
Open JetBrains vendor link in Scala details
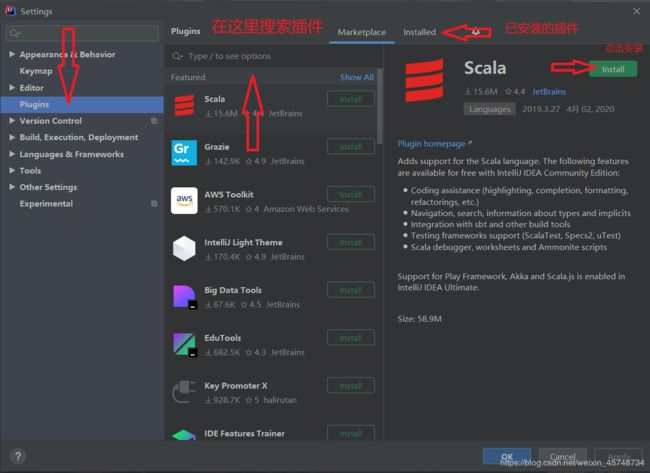(549, 92)
